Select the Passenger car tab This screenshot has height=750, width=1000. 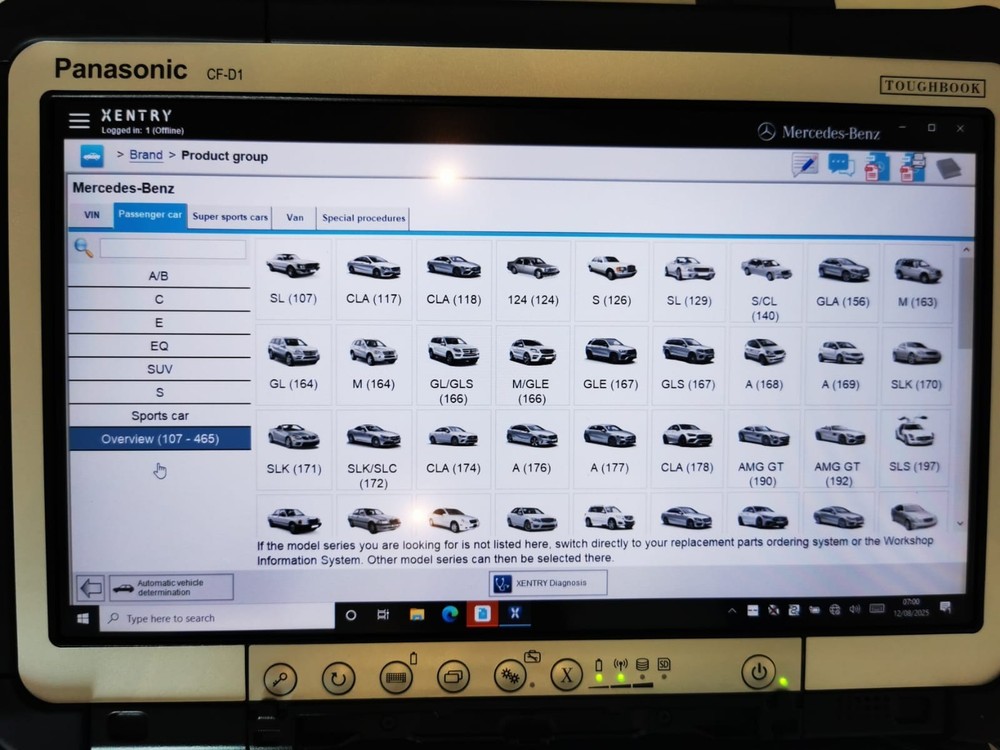coord(150,214)
